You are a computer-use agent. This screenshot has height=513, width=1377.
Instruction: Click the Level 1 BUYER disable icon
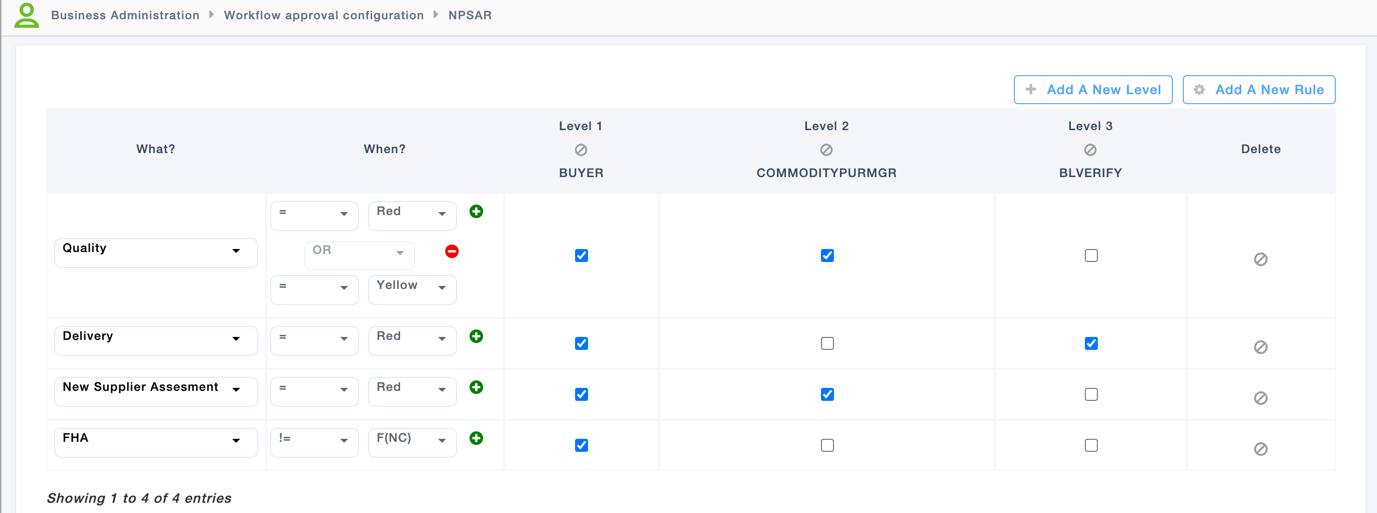[581, 150]
